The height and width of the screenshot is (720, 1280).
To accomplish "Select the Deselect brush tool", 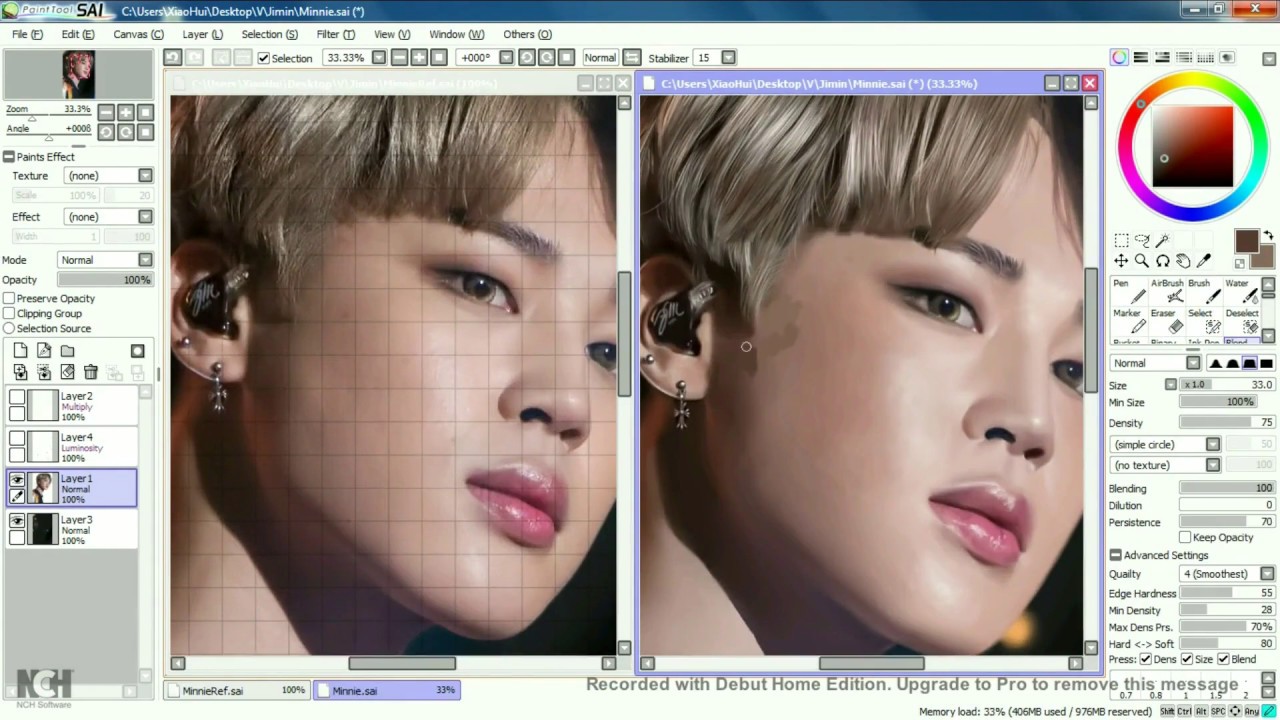I will click(x=1241, y=321).
